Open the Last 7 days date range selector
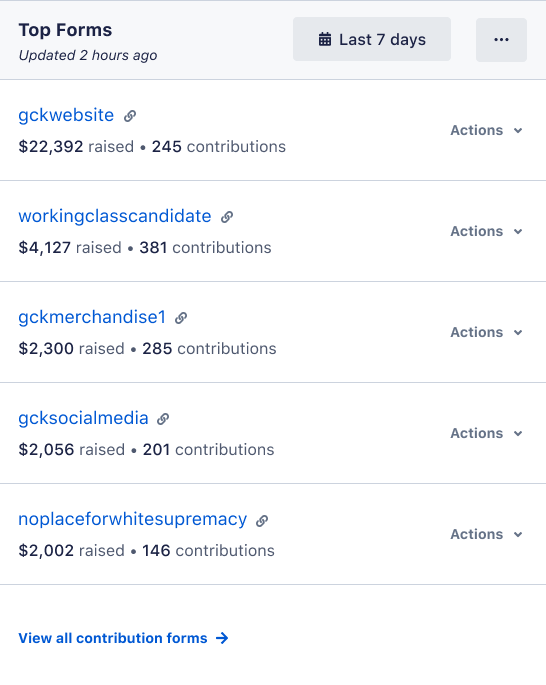This screenshot has height=685, width=546. pyautogui.click(x=372, y=39)
